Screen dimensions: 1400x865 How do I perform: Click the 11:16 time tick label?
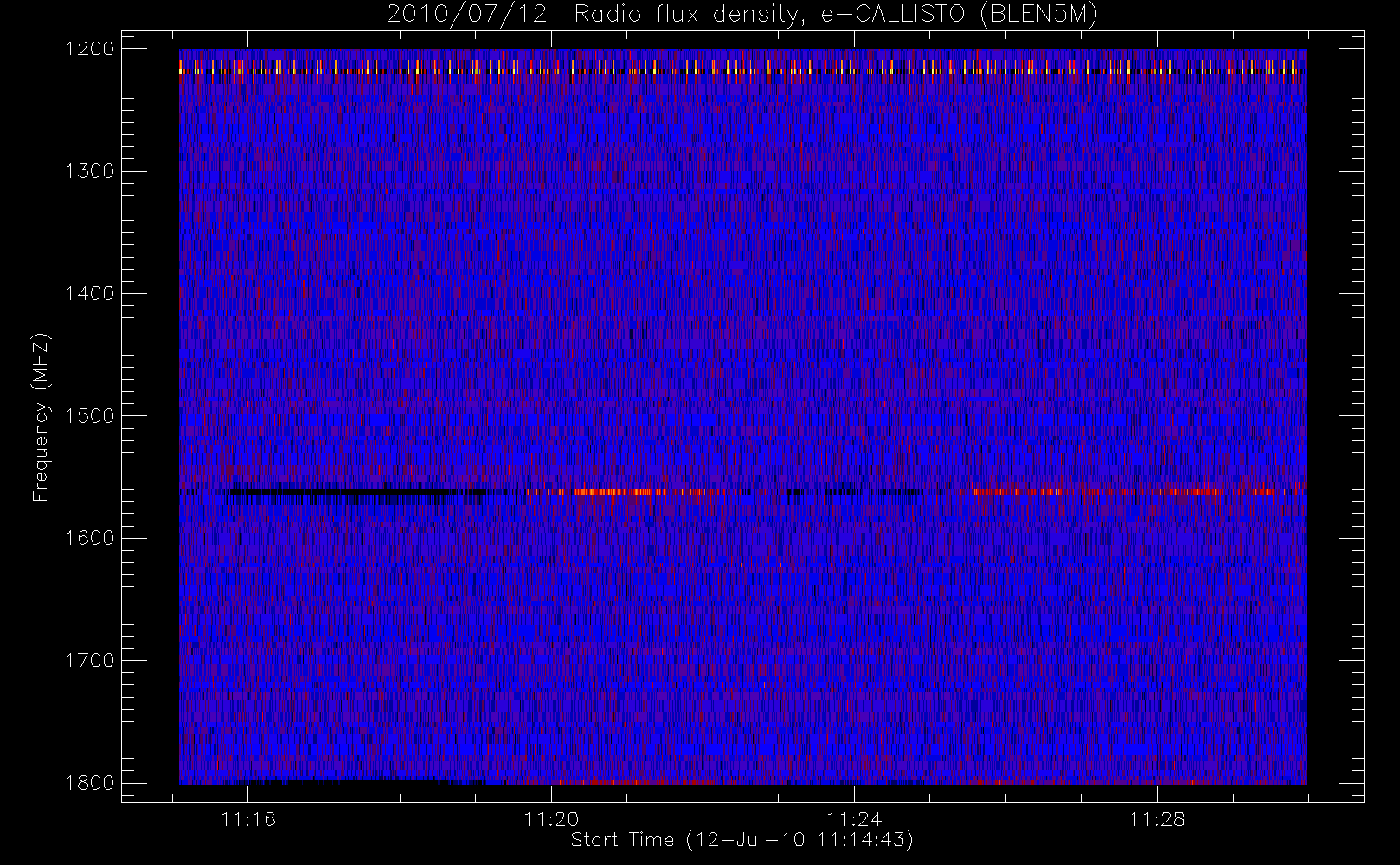[x=248, y=818]
